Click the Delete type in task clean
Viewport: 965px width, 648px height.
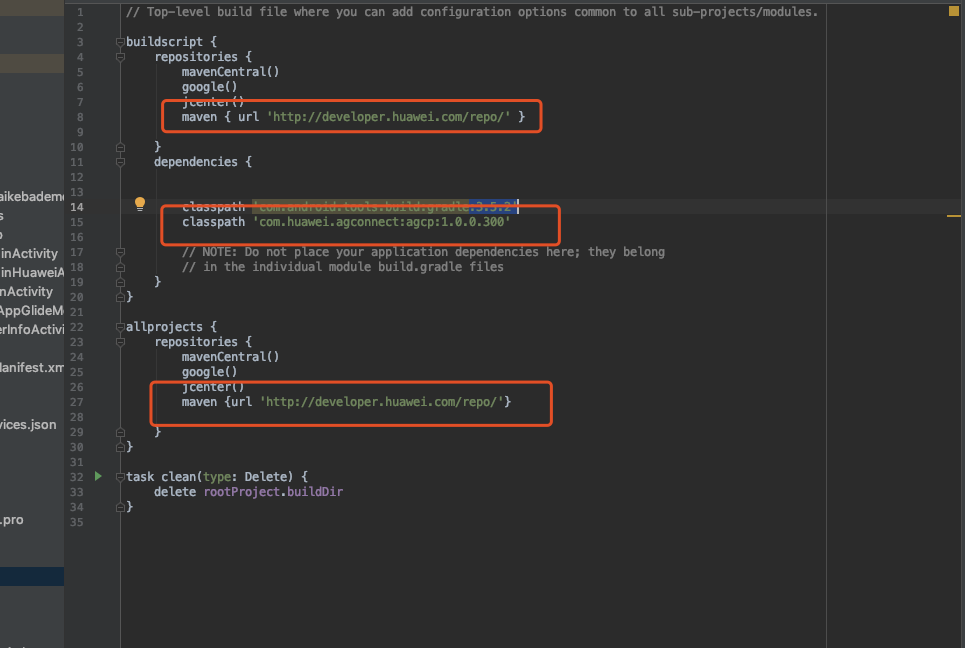coord(265,477)
